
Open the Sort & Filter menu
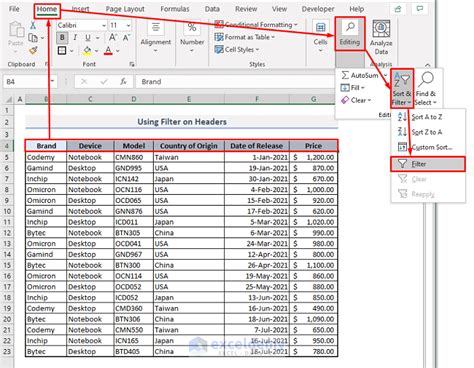tap(402, 89)
